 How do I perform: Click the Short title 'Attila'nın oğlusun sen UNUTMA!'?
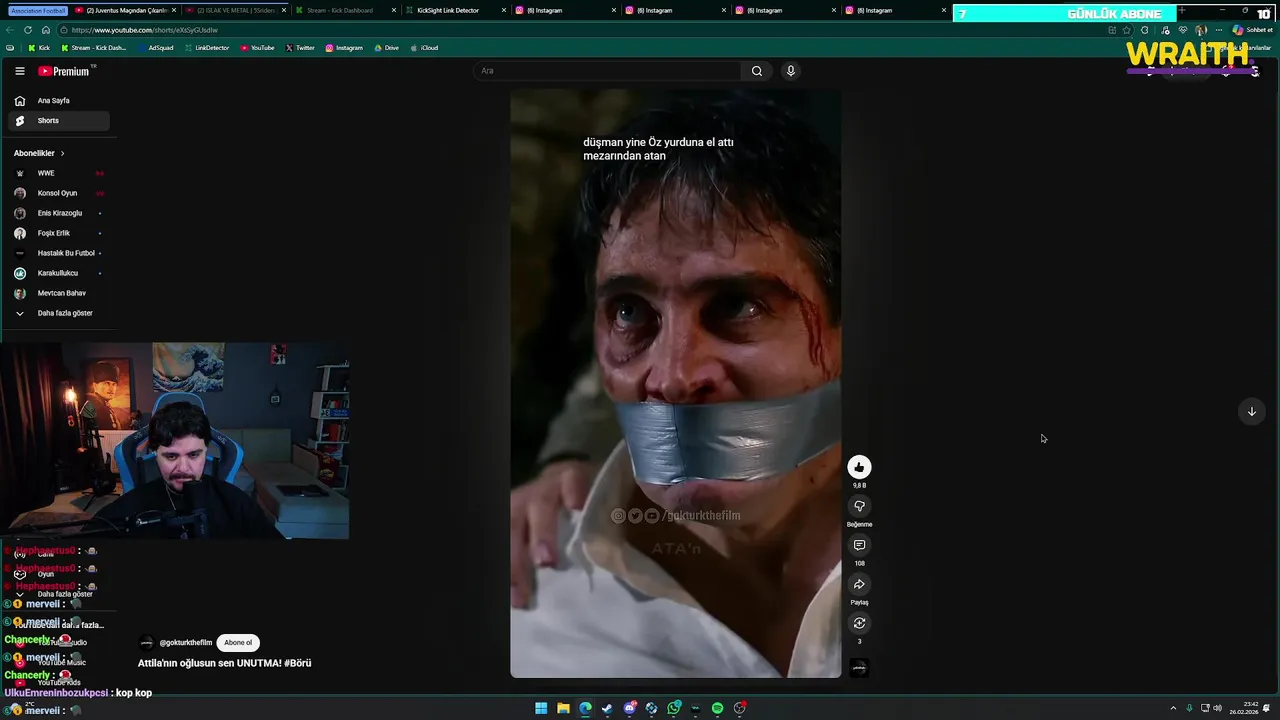click(224, 663)
